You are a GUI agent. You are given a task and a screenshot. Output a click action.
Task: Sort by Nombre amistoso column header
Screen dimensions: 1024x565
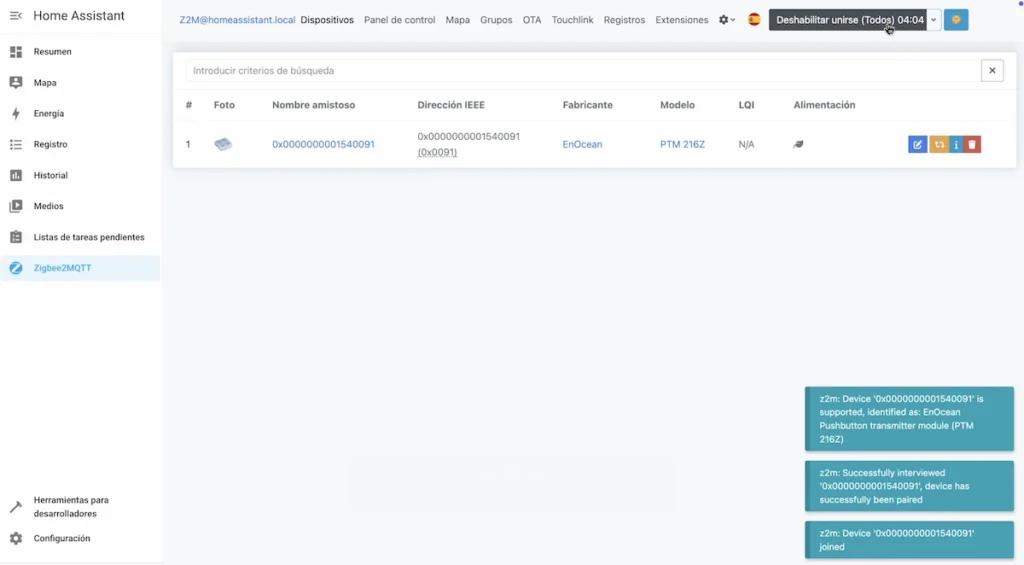[313, 105]
